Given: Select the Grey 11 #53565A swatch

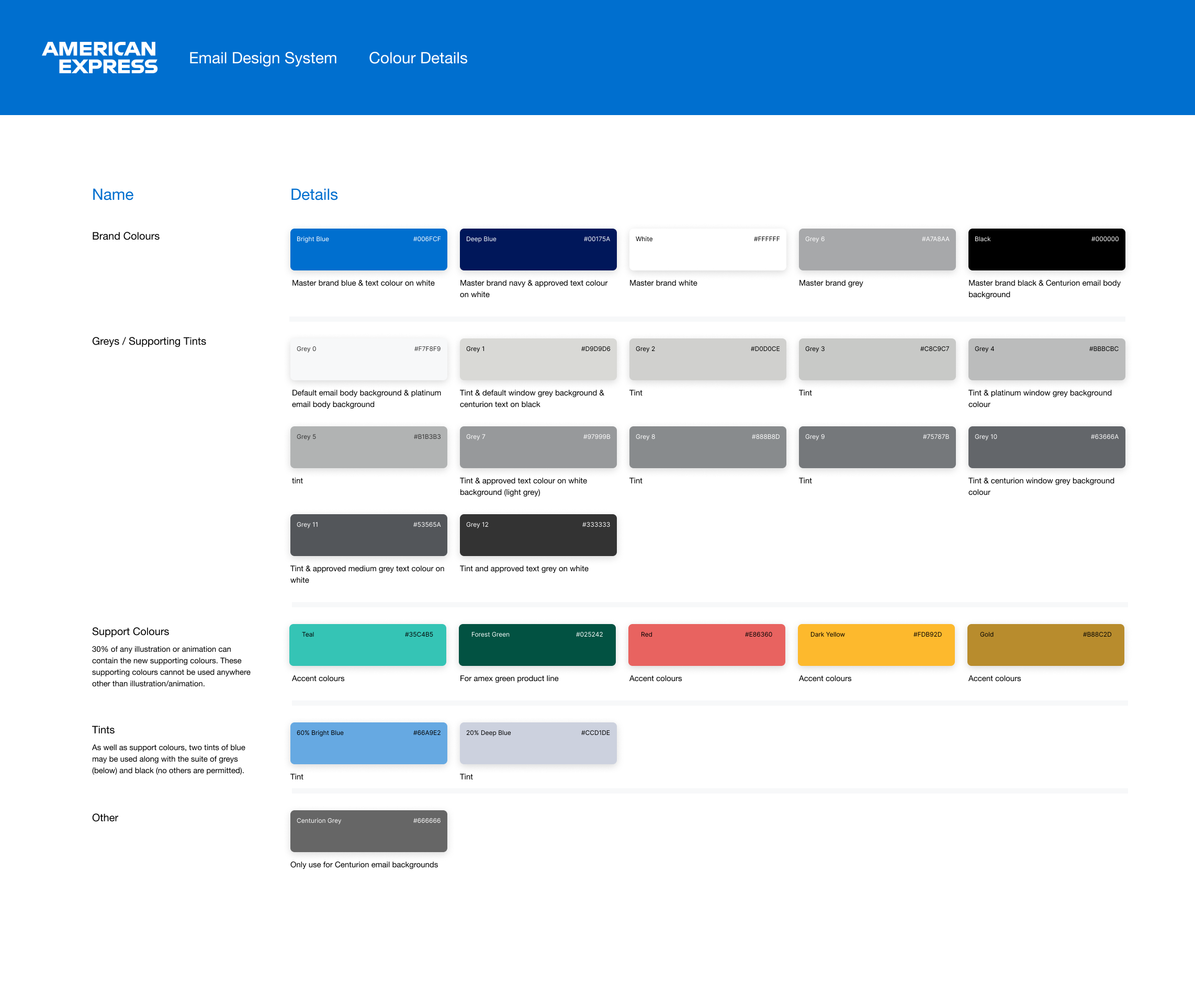Looking at the screenshot, I should pos(369,536).
